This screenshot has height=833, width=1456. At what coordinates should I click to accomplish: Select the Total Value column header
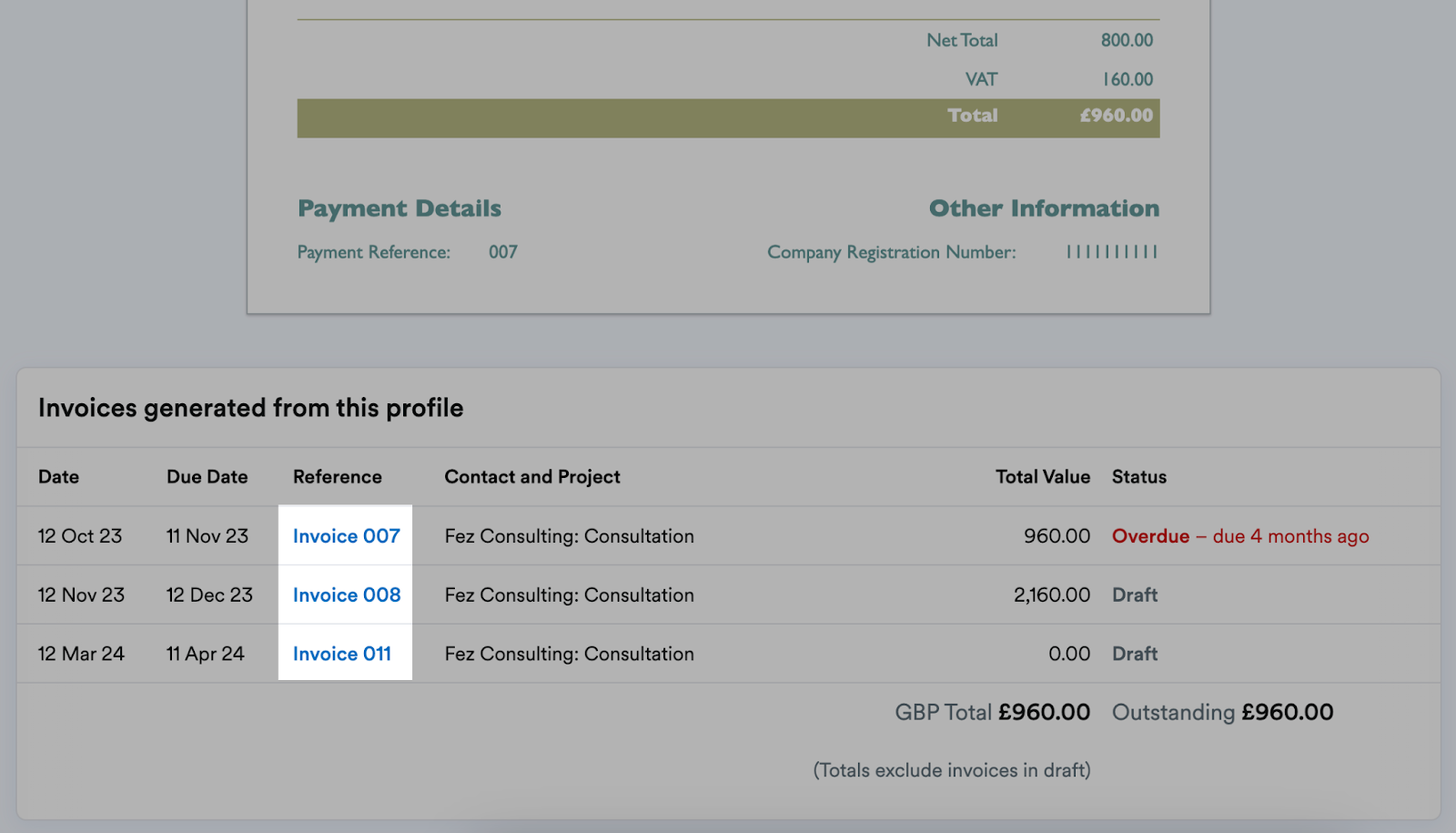coord(1042,476)
